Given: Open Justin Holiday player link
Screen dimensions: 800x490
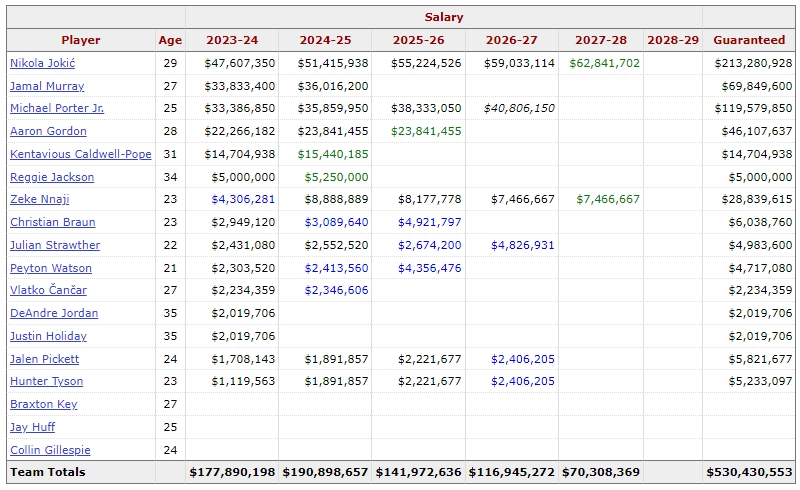Looking at the screenshot, I should pyautogui.click(x=48, y=336).
